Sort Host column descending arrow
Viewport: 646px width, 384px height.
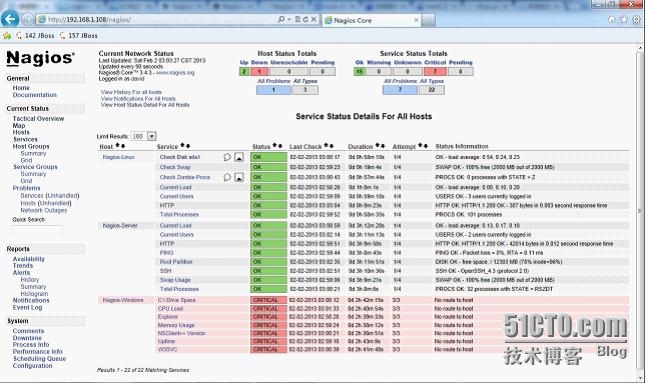coord(123,145)
